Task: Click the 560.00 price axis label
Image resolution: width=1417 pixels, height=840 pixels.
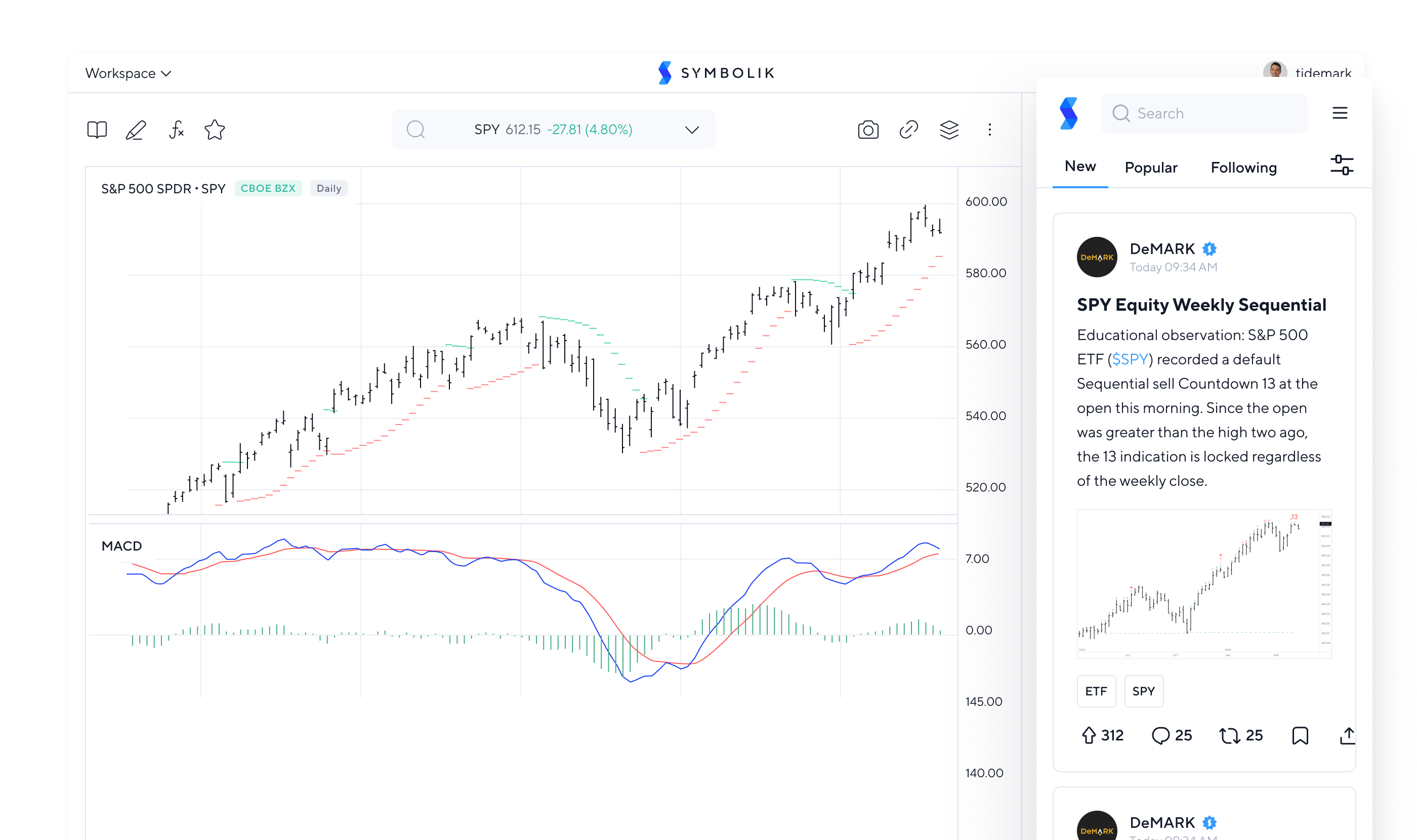Action: (x=986, y=344)
